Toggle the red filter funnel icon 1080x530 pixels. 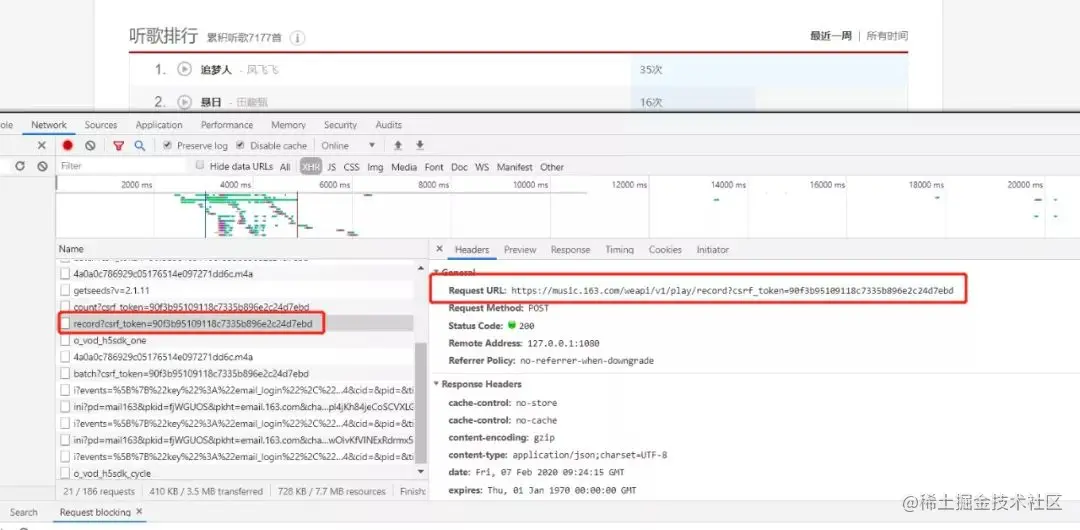pos(118,145)
